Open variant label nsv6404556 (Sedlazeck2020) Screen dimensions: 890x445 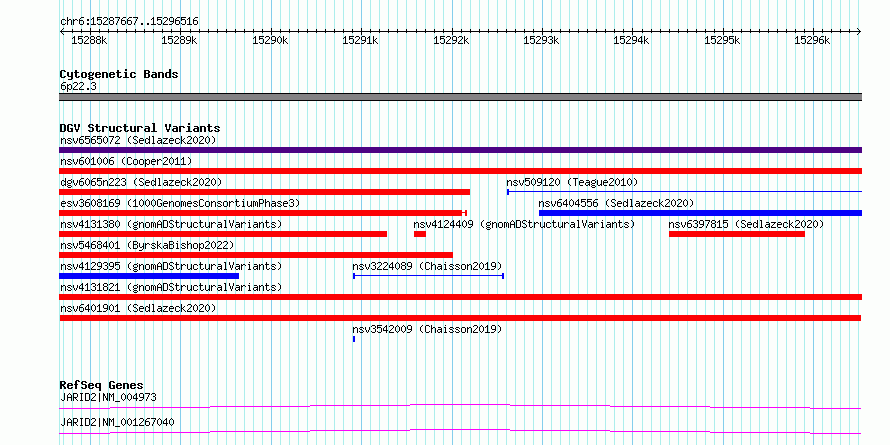(x=616, y=203)
